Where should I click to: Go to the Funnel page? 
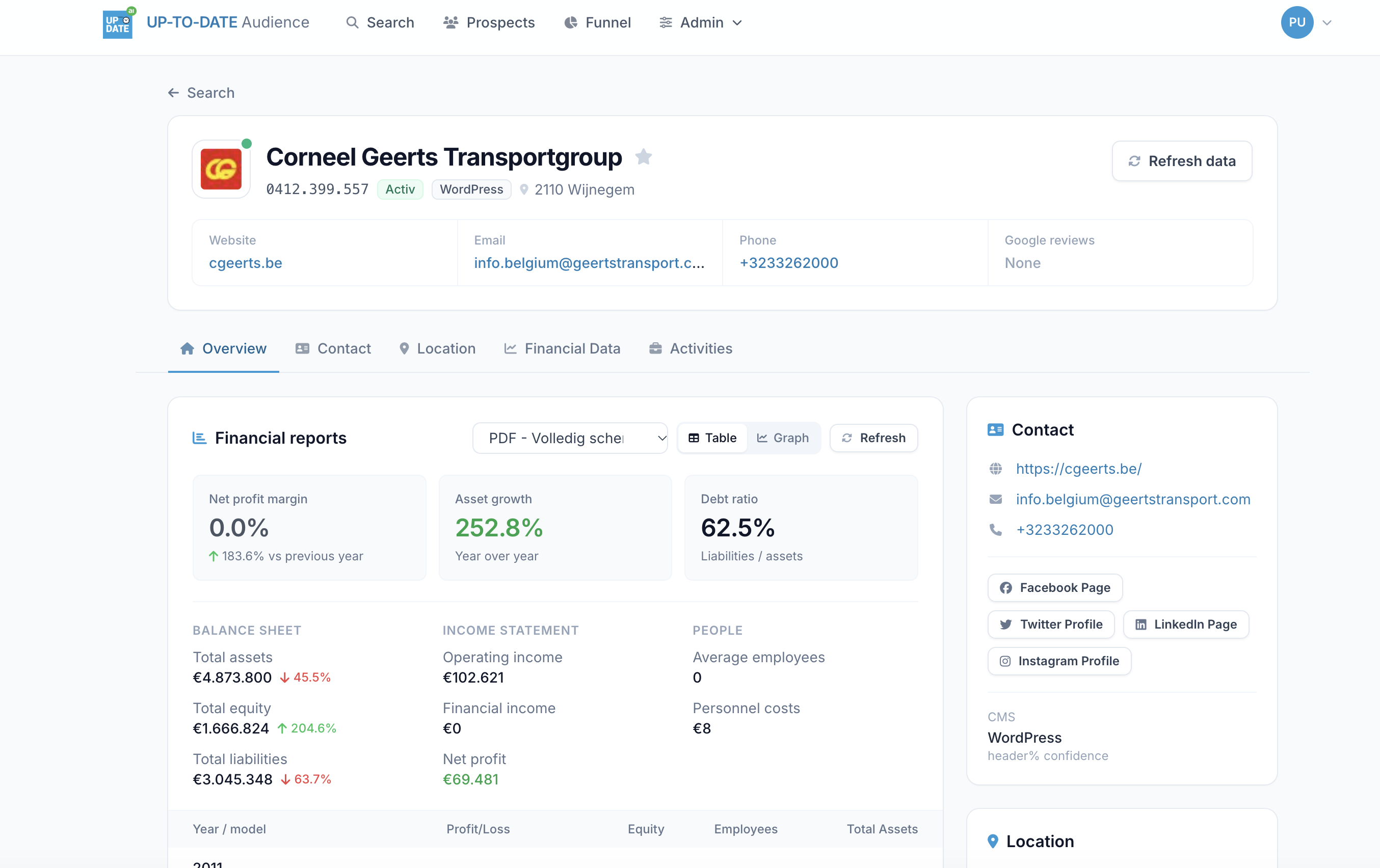(597, 22)
